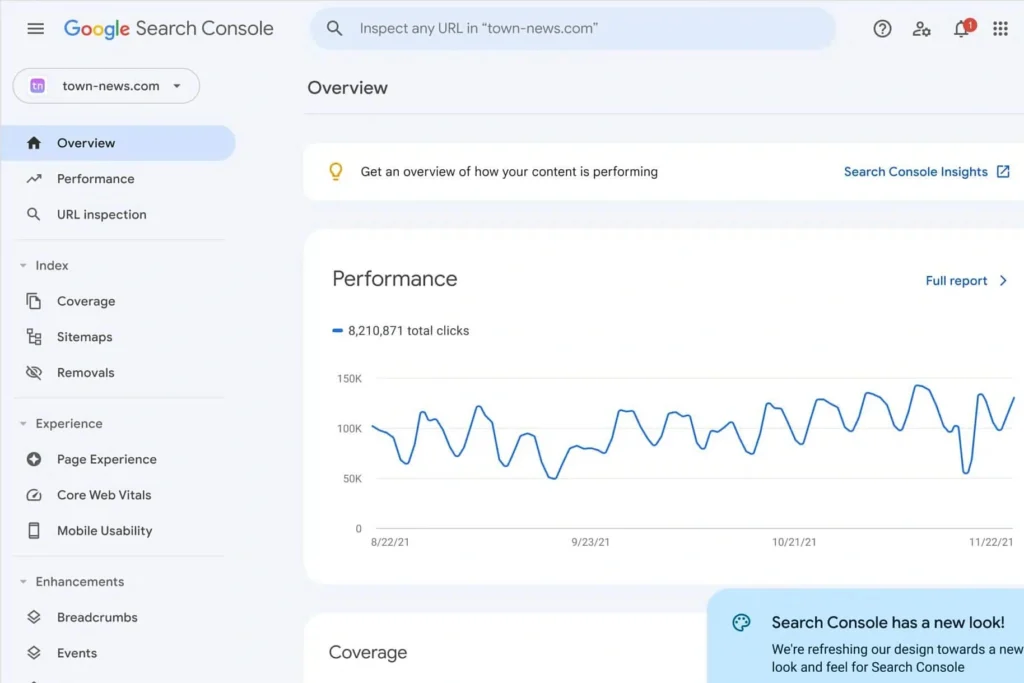The height and width of the screenshot is (683, 1024).
Task: Click the Overview home icon
Action: click(34, 143)
